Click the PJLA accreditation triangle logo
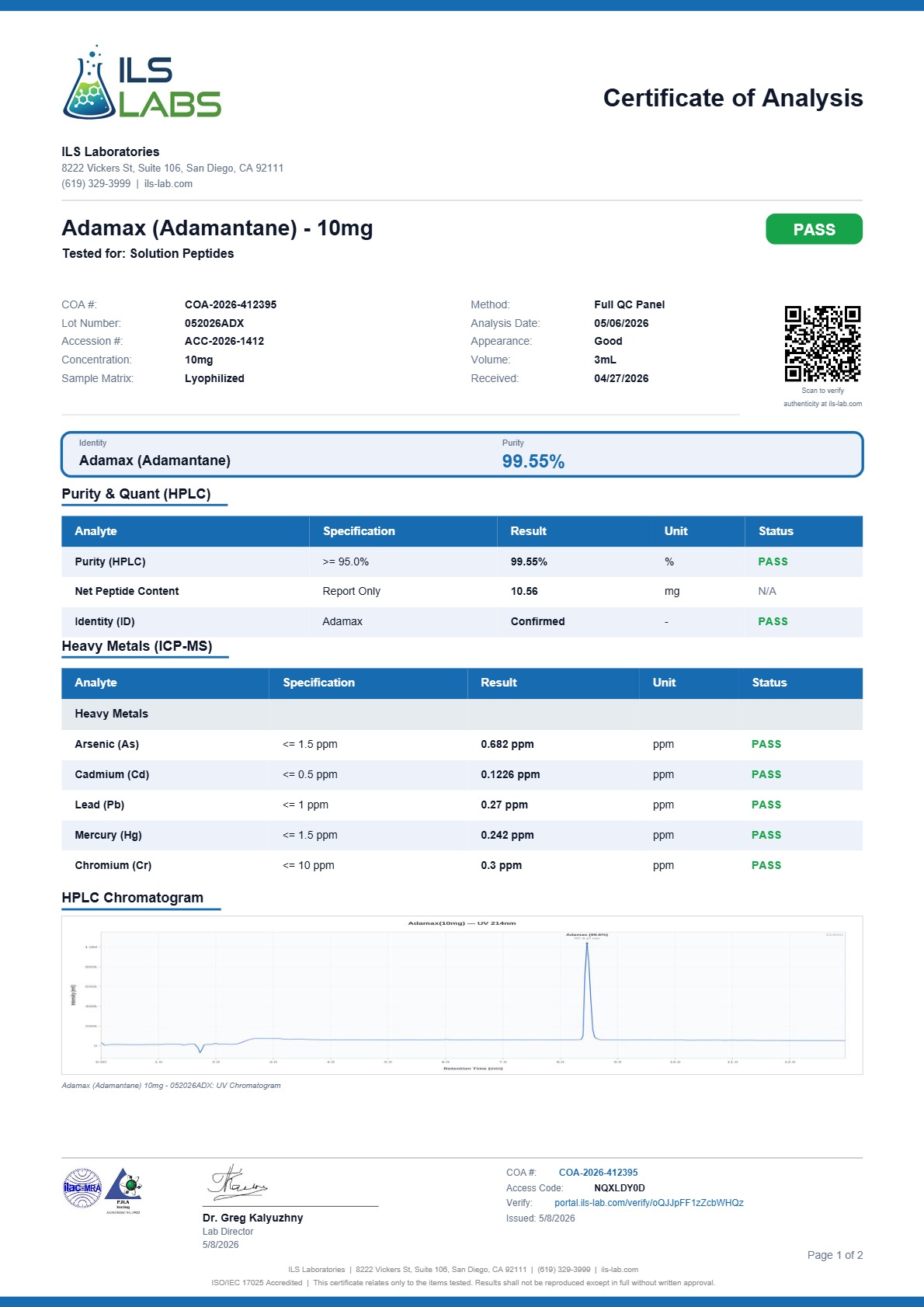 (123, 1190)
